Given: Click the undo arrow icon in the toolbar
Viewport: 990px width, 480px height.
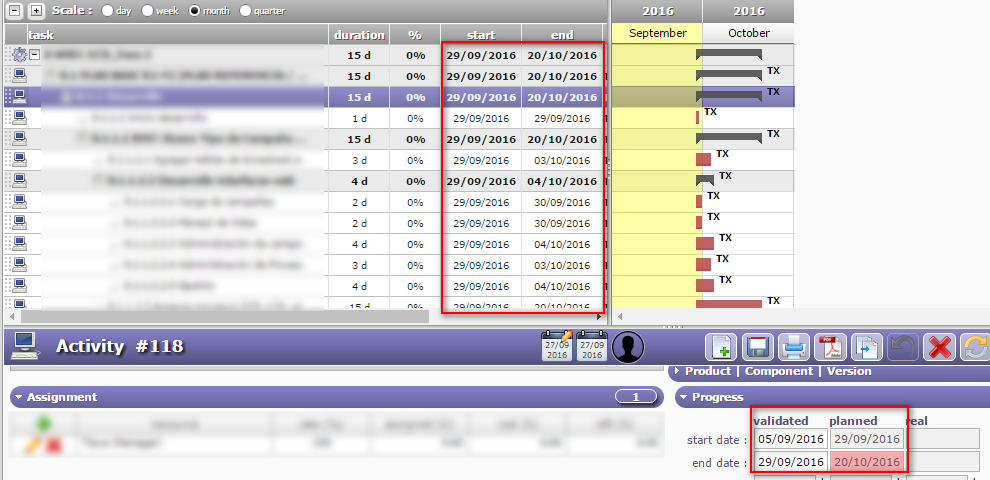Looking at the screenshot, I should coord(903,347).
